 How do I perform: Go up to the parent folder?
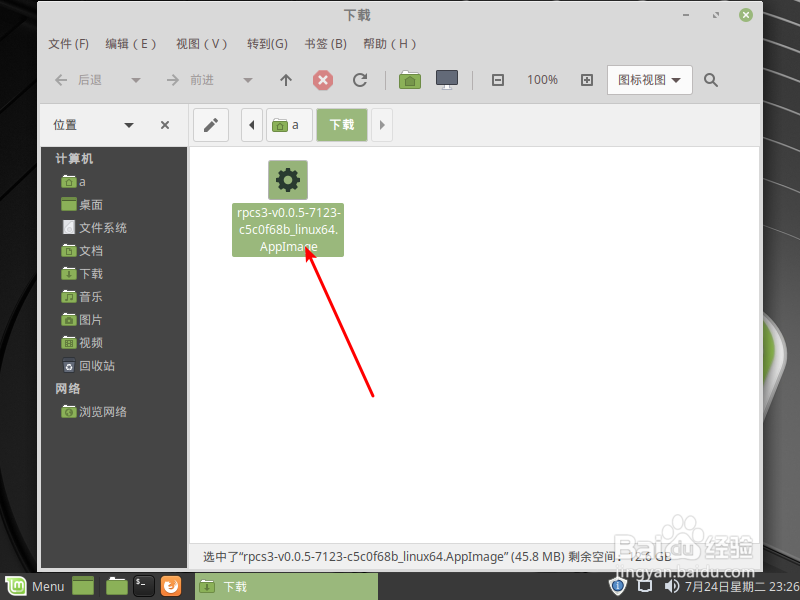point(286,80)
